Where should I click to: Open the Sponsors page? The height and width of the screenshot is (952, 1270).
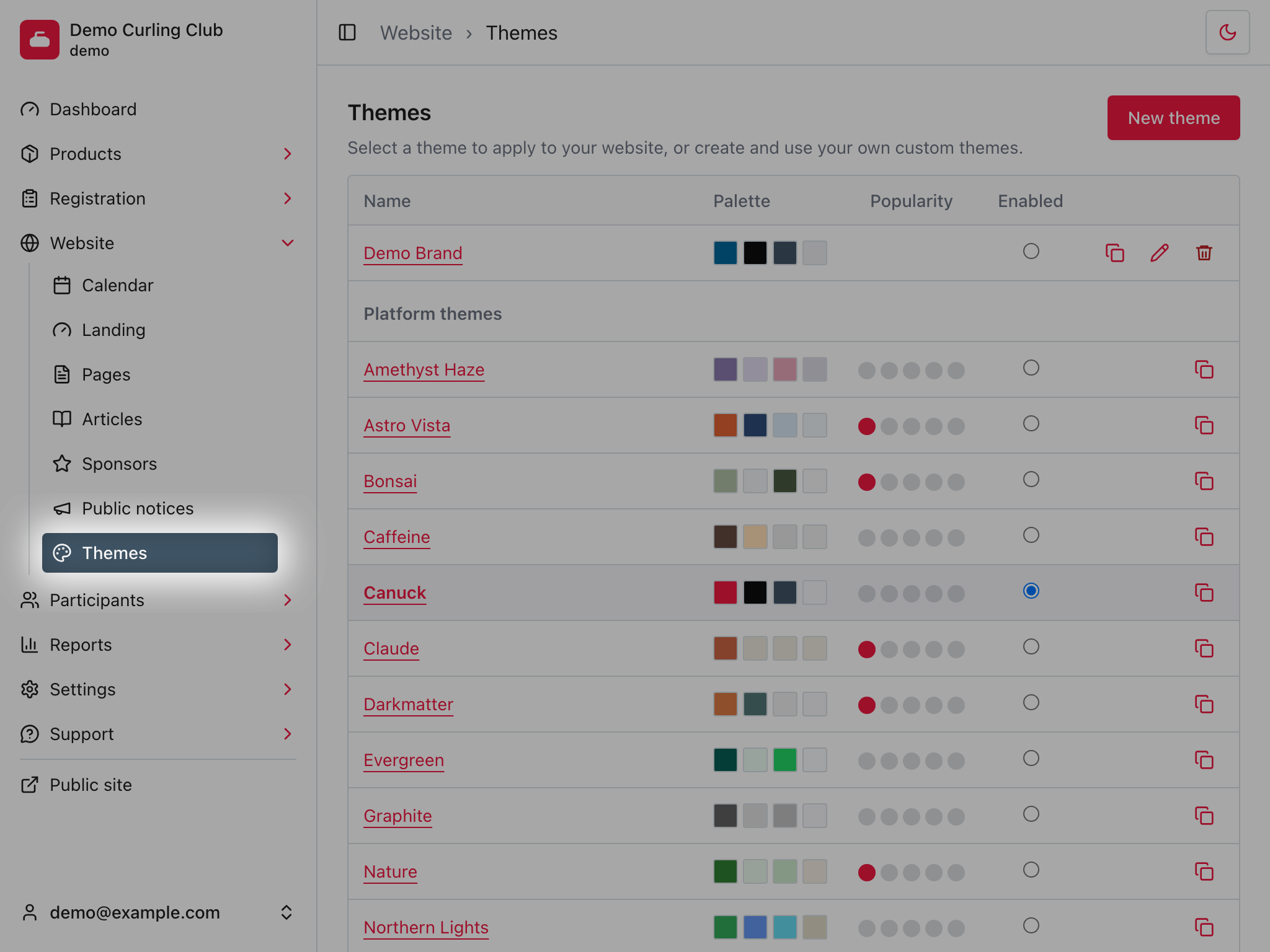160,464
